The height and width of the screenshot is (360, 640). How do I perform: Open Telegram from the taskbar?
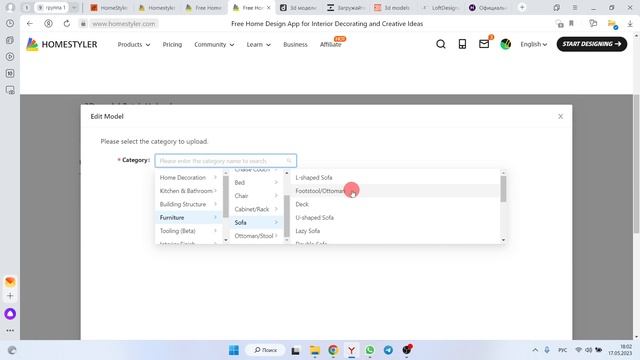pyautogui.click(x=388, y=350)
